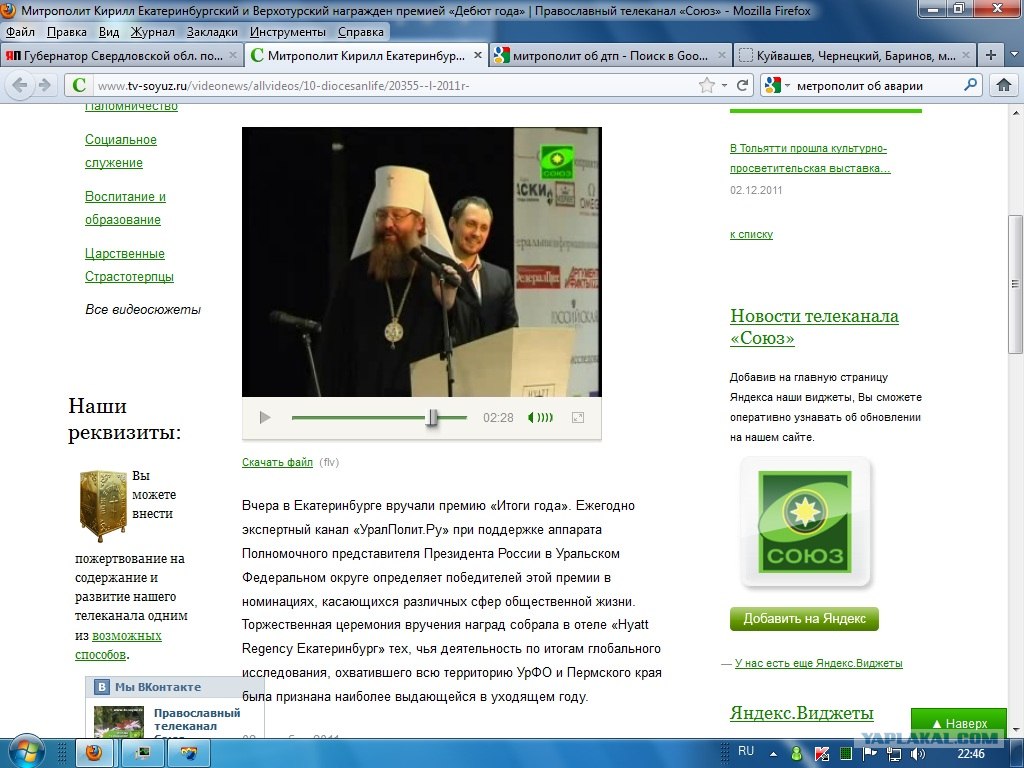The height and width of the screenshot is (768, 1024).
Task: Adjust the video volume bars control
Action: coord(545,417)
